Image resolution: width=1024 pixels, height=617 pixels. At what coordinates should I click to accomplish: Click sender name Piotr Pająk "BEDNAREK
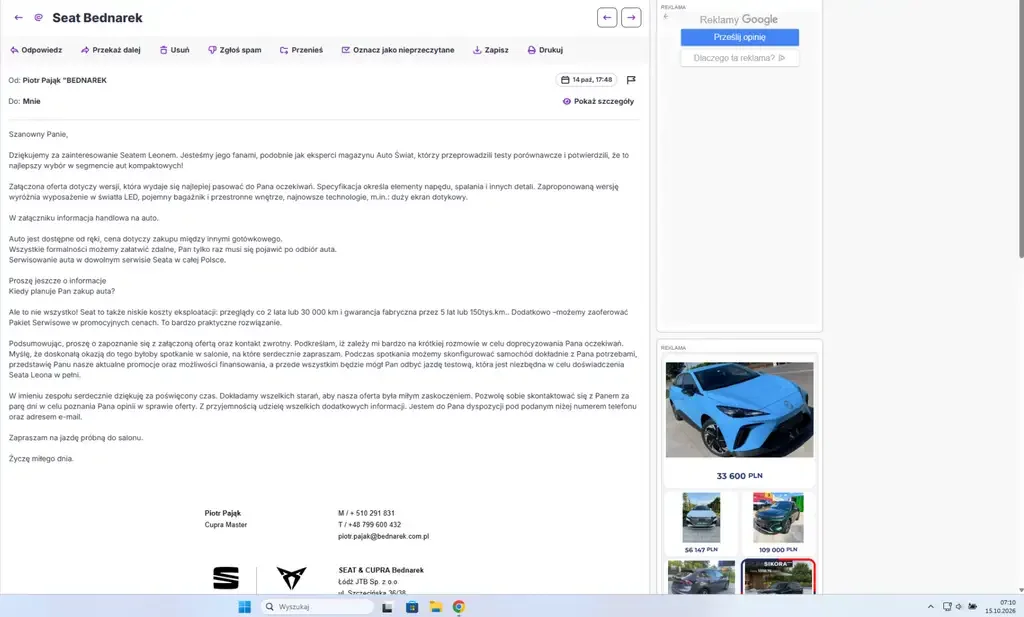[65, 80]
